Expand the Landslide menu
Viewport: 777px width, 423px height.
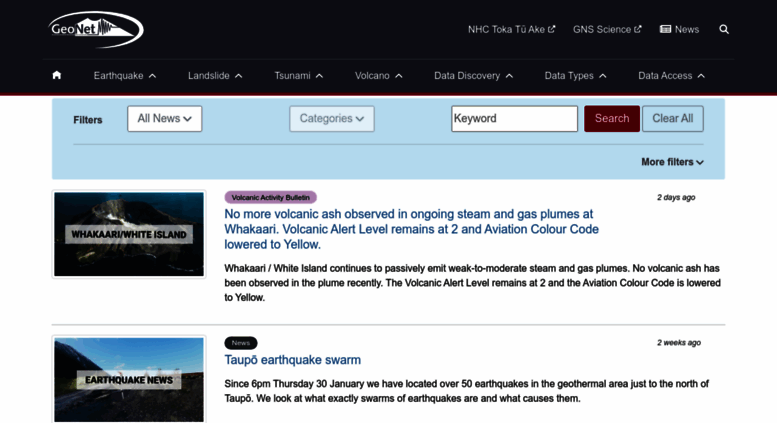point(215,76)
